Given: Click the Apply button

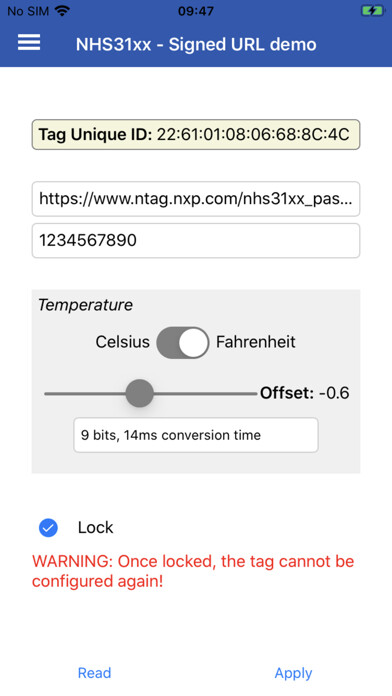Looking at the screenshot, I should point(293,673).
